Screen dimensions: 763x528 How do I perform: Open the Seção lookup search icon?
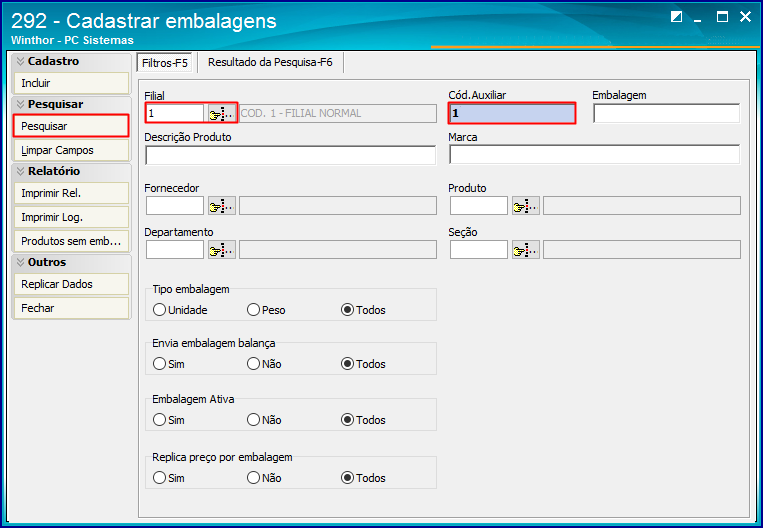(x=526, y=250)
